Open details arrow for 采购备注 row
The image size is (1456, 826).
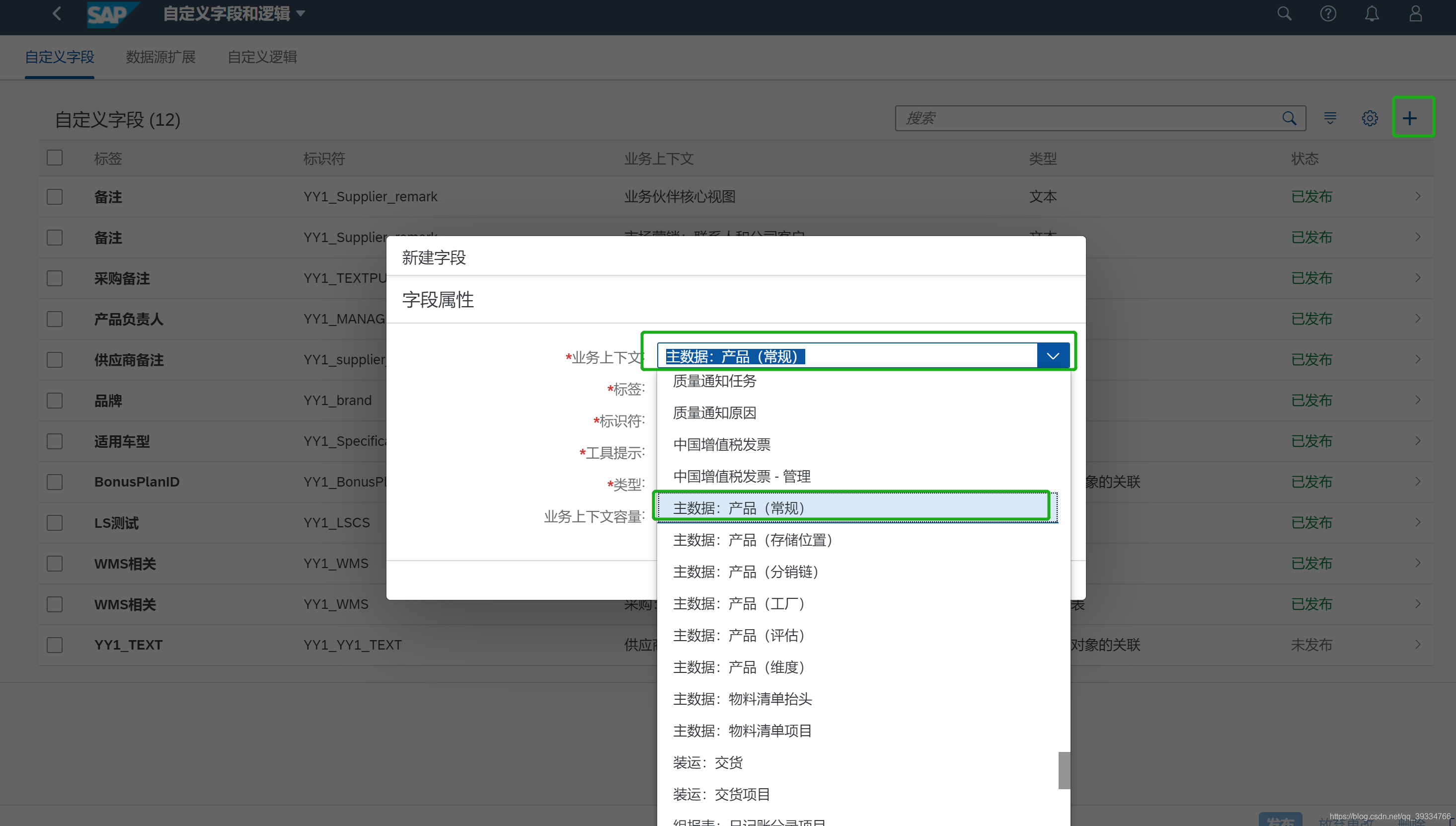[1417, 278]
